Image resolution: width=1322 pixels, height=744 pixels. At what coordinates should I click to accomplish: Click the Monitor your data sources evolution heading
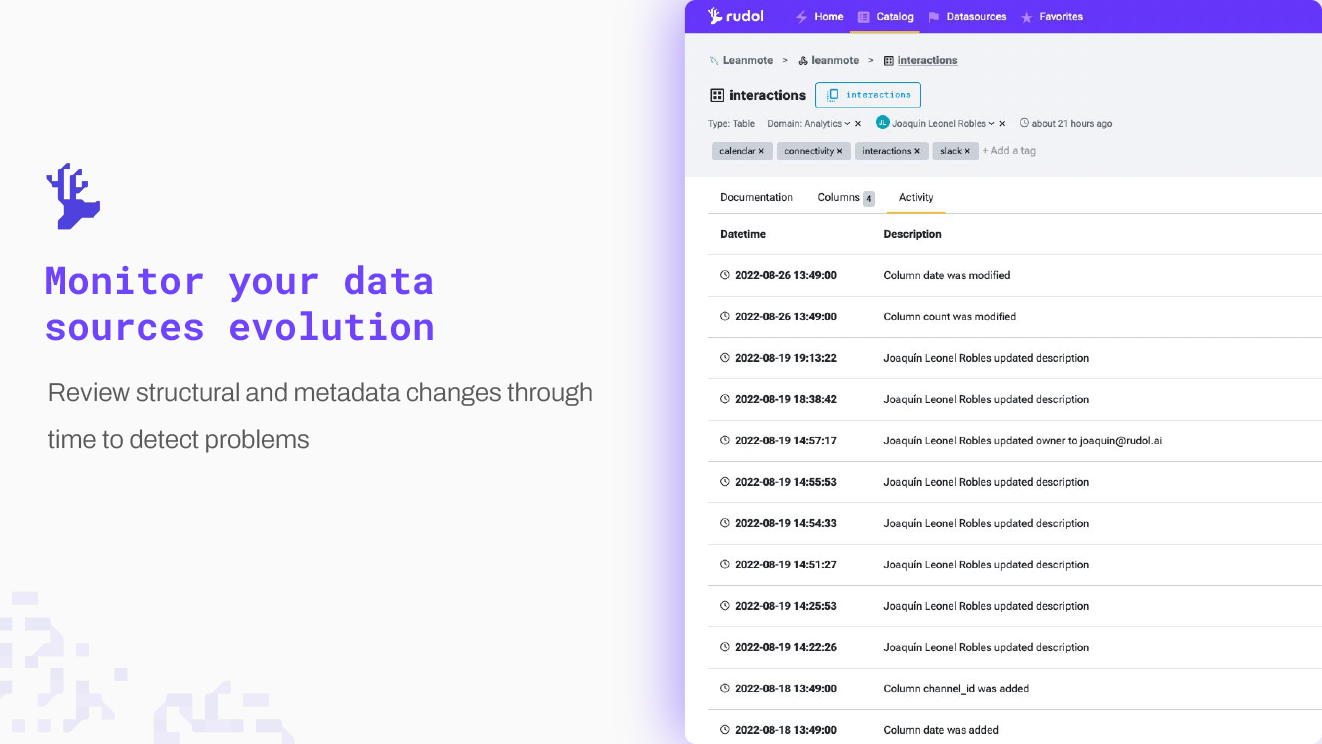point(240,304)
